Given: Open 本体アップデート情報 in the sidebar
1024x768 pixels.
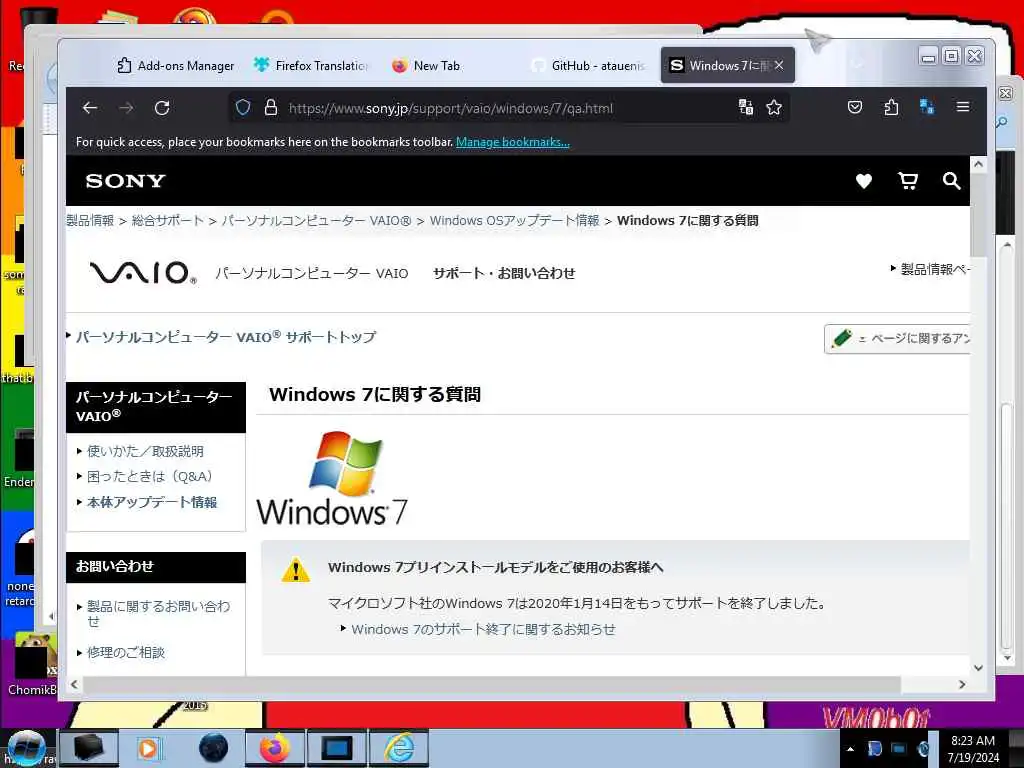Looking at the screenshot, I should [152, 502].
